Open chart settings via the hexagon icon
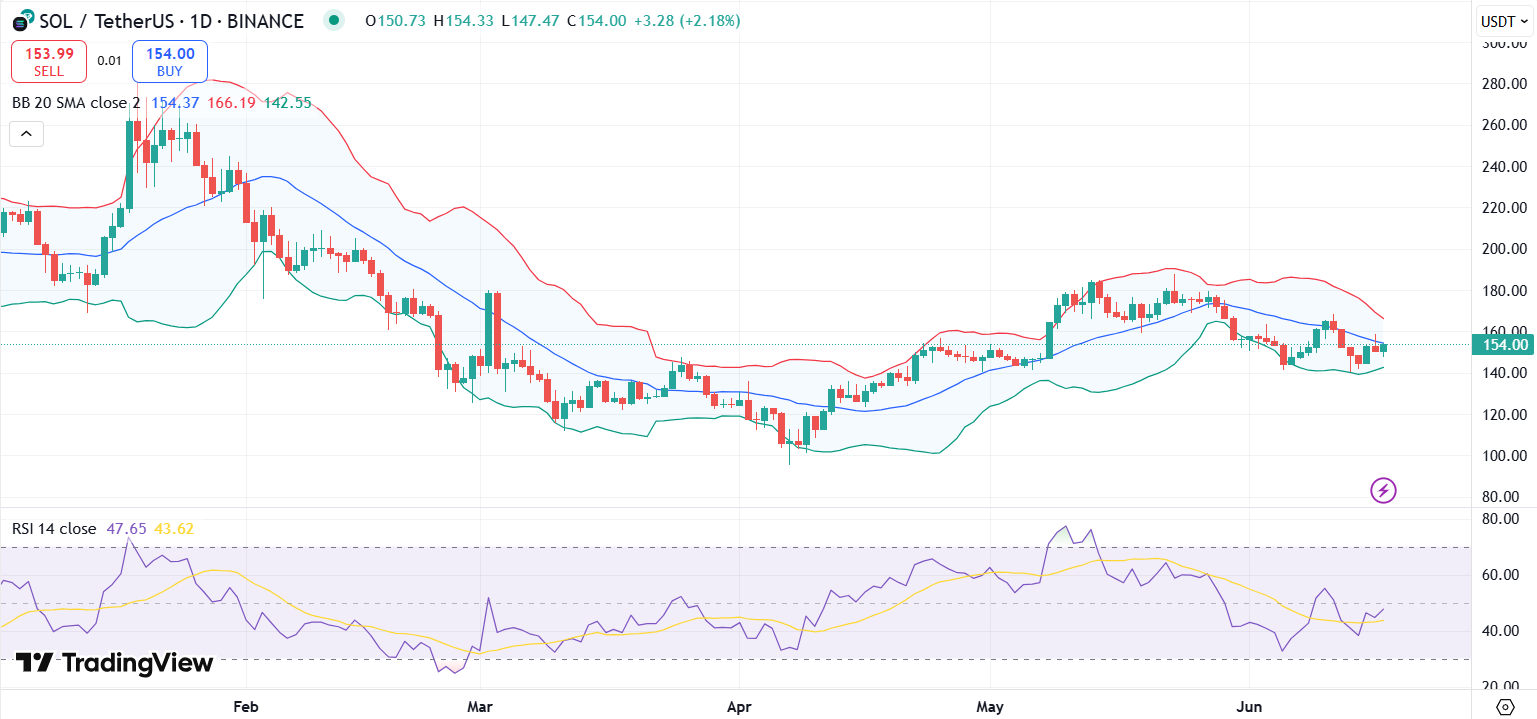Screen dimensions: 1537x719 [x=1506, y=705]
